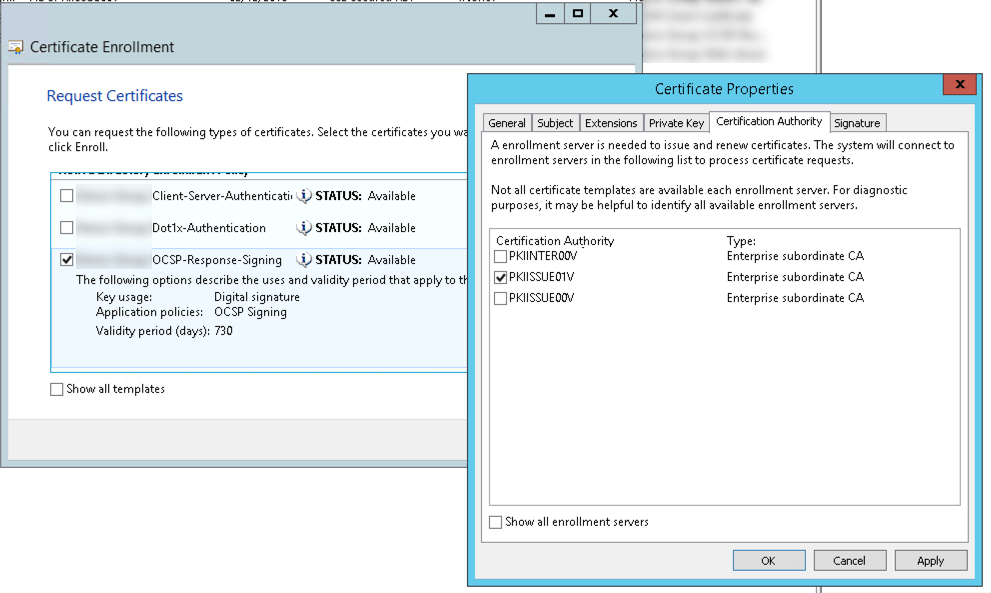Viewport: 991px width, 593px height.
Task: Click Enterprise subordinate CA for PKIISSUE01V
Action: [x=795, y=277]
